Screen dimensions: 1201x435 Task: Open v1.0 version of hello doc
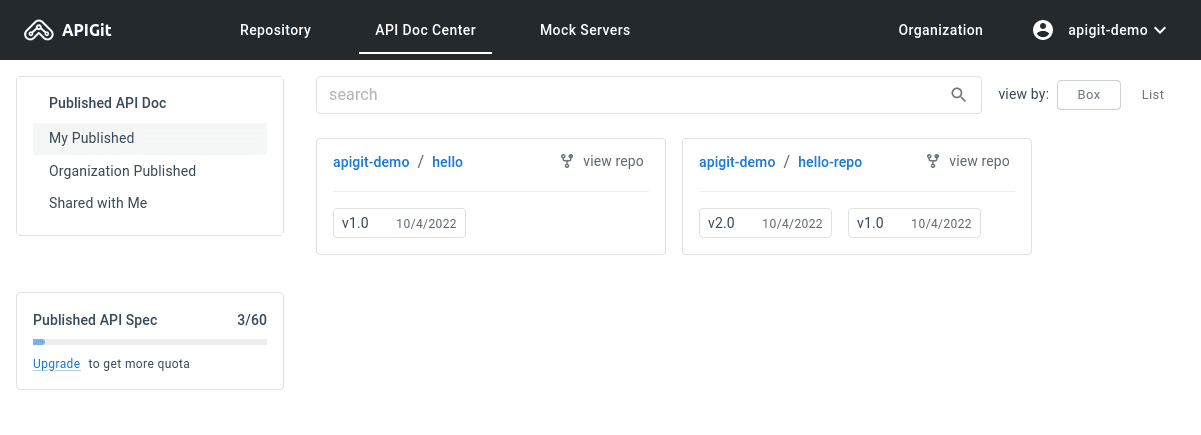[x=399, y=223]
